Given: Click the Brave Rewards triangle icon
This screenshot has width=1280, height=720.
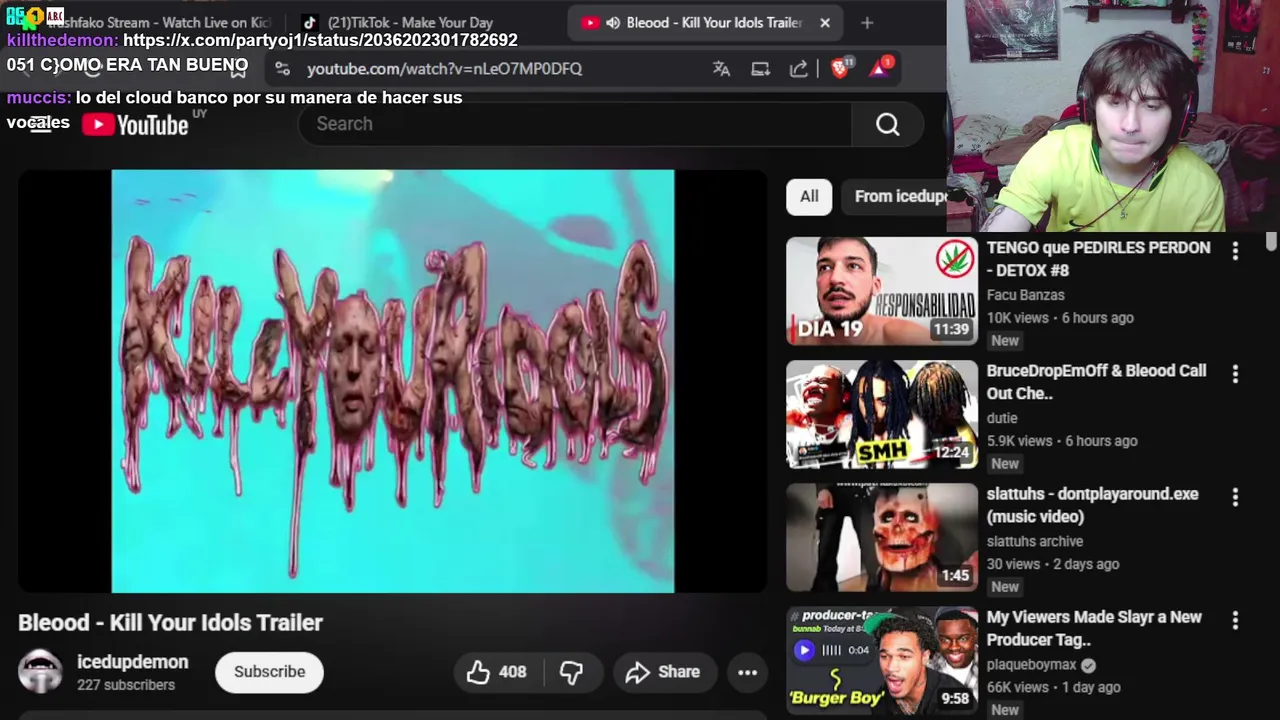Looking at the screenshot, I should tap(880, 67).
